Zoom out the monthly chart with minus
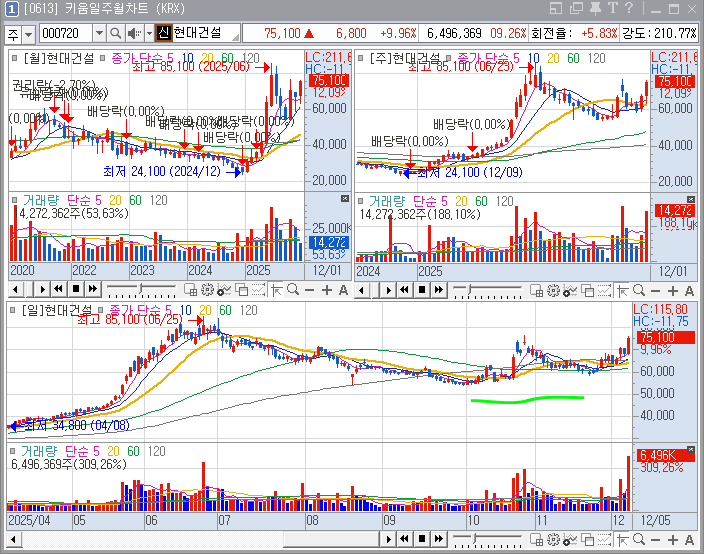The width and height of the screenshot is (704, 554). [x=309, y=290]
